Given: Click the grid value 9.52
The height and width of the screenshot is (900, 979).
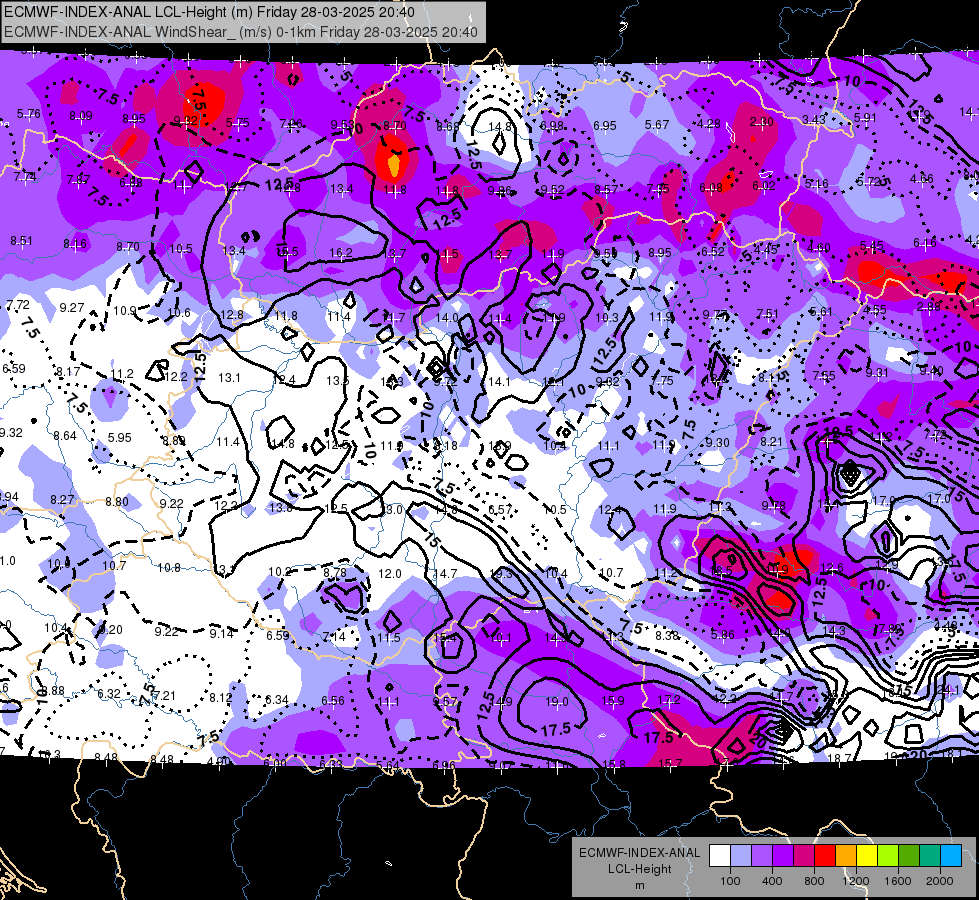Looking at the screenshot, I should point(553,189).
